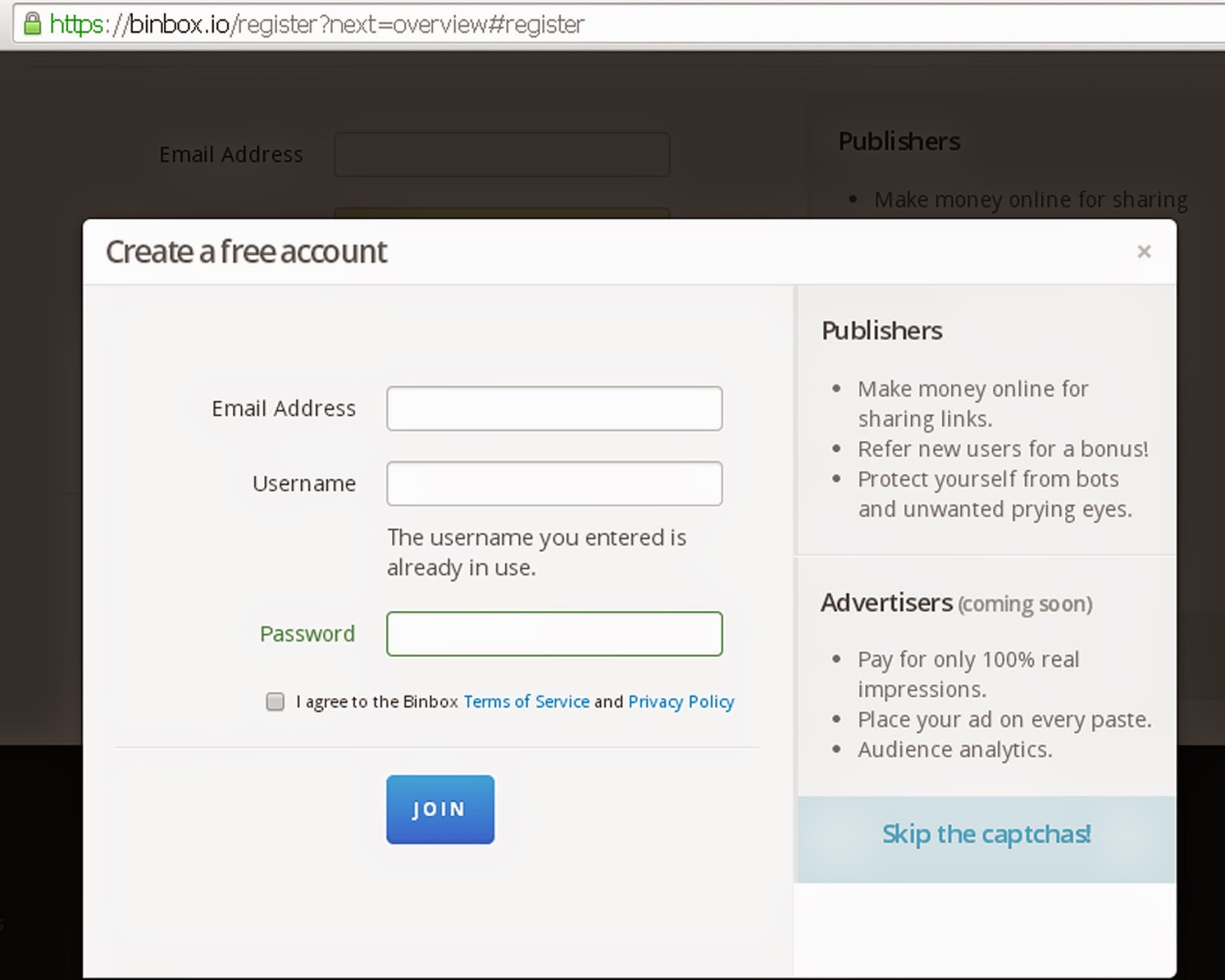
Task: Focus the Email Address field in the dialog
Action: [554, 408]
